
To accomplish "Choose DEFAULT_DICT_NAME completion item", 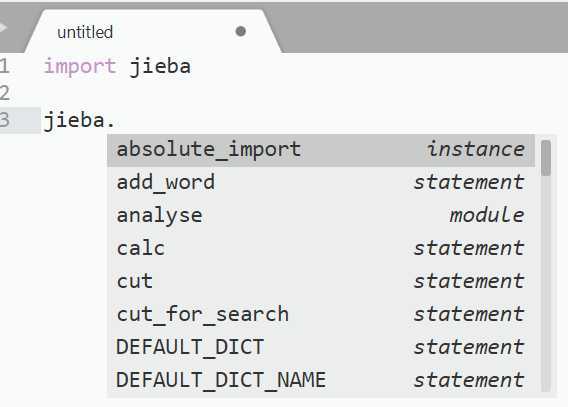I will pos(321,380).
